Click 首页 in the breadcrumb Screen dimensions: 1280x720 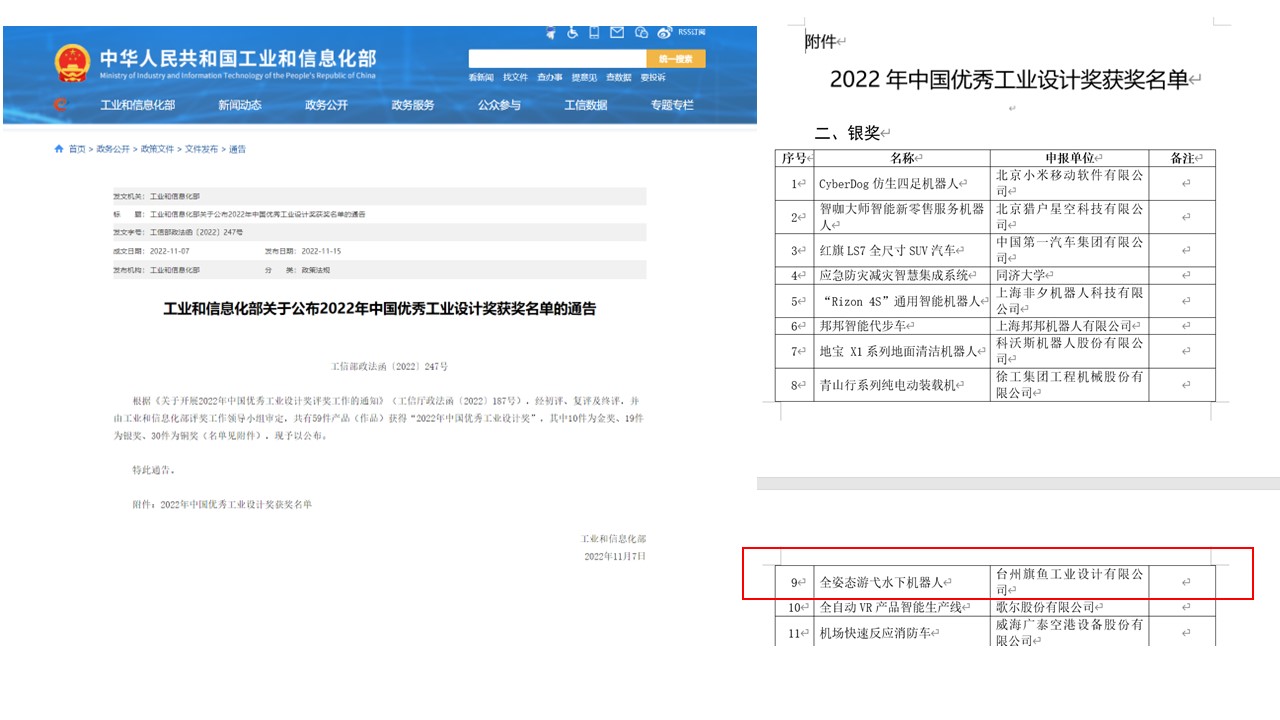(x=77, y=149)
